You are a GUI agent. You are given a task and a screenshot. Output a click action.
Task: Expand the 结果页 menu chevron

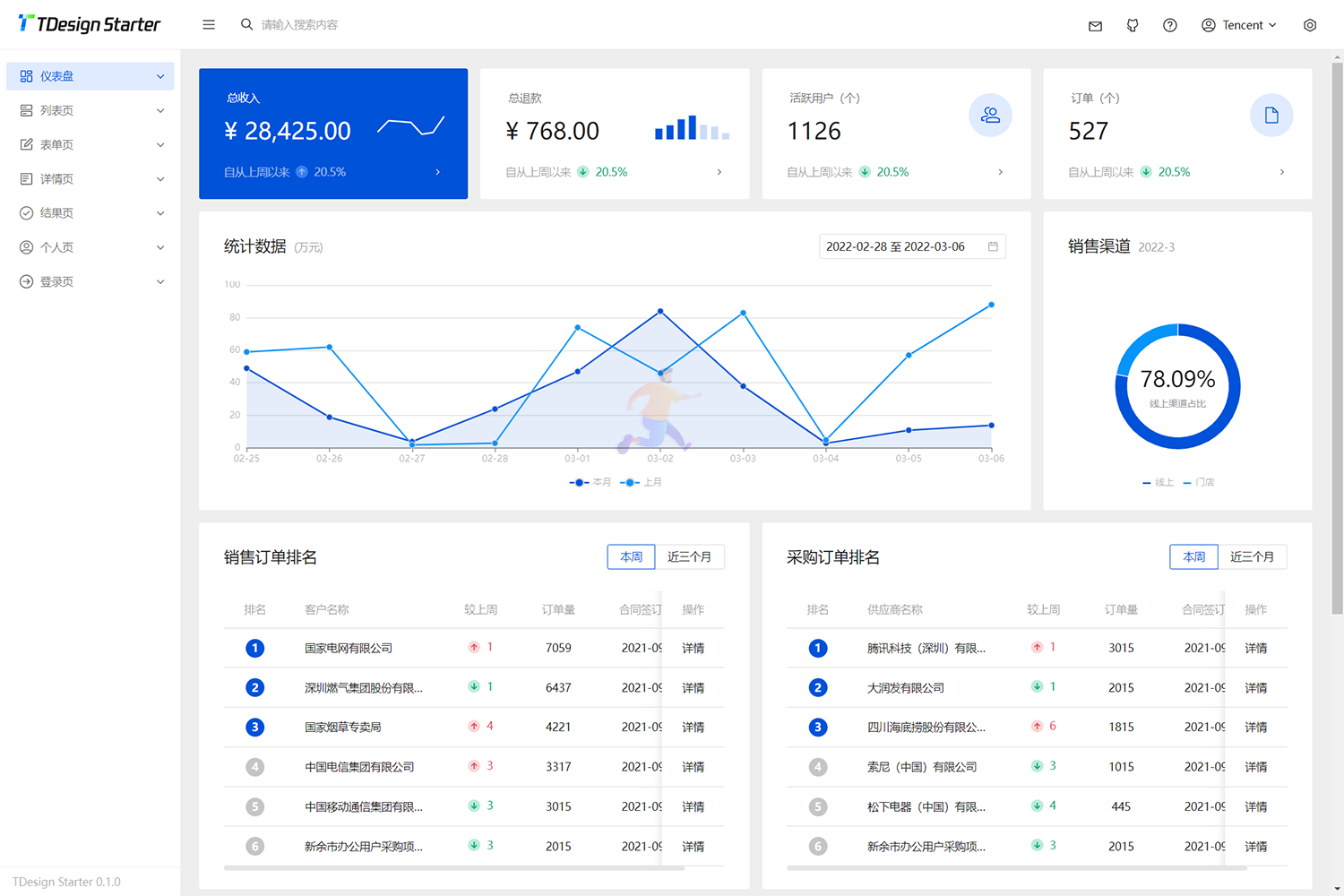coord(160,213)
